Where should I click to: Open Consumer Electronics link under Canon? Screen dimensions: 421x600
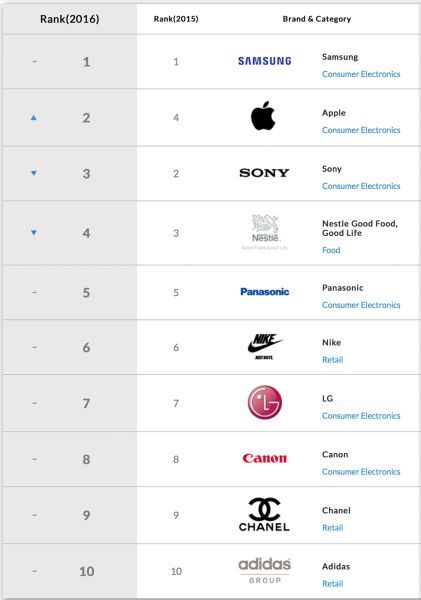[x=361, y=472]
